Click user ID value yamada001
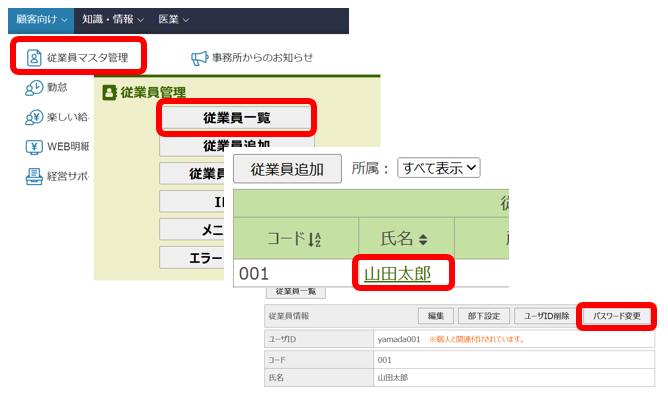This screenshot has height=396, width=668. coord(399,339)
